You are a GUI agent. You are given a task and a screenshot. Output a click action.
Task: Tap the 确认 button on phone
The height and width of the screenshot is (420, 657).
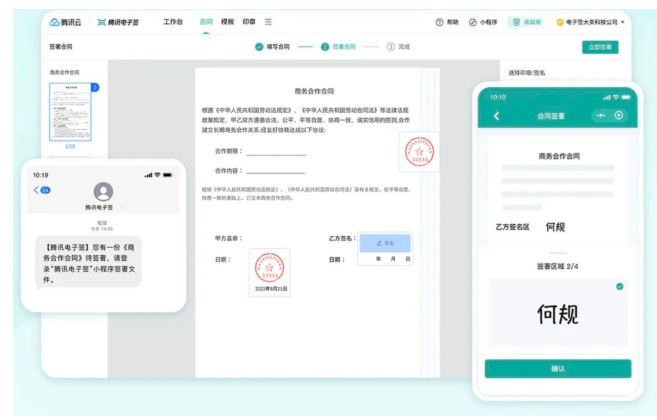558,368
